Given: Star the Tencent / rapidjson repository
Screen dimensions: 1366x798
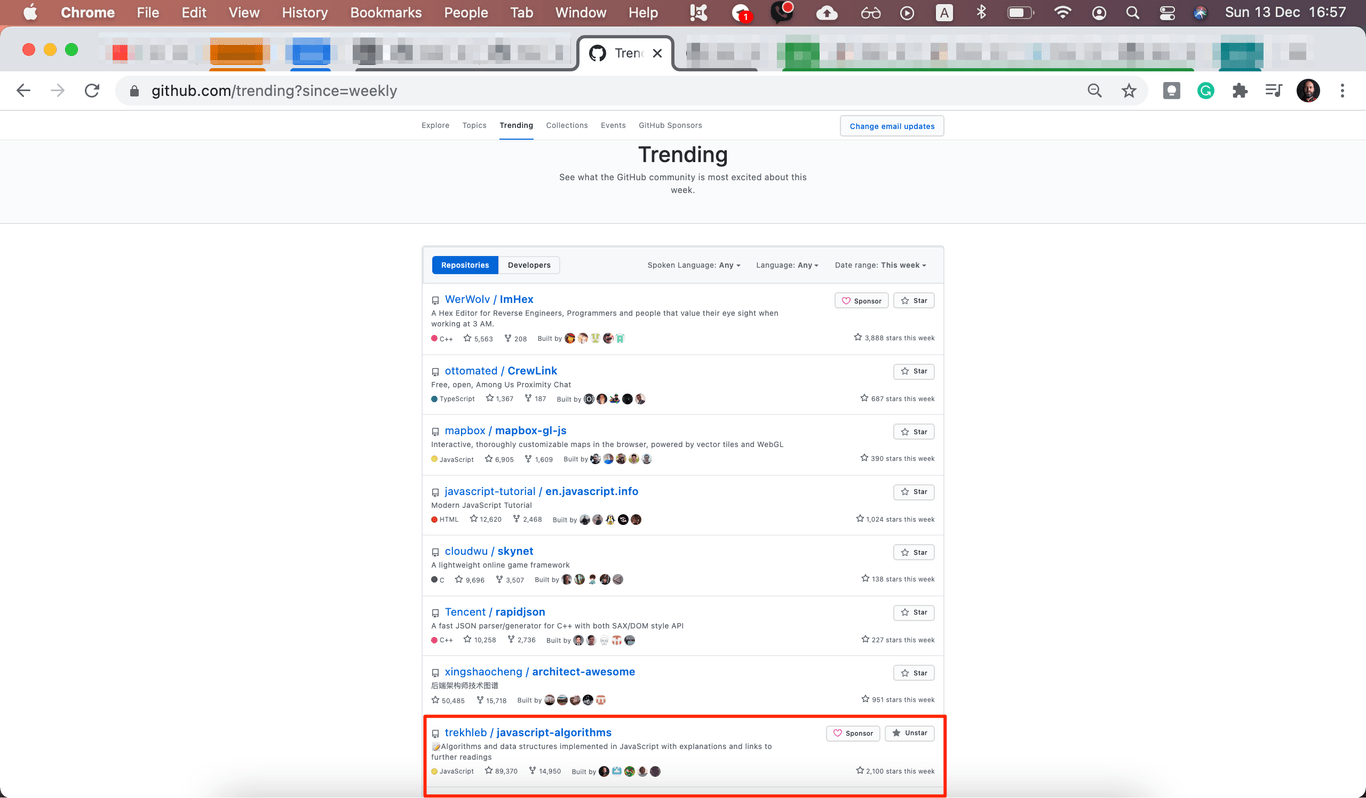Looking at the screenshot, I should point(913,612).
